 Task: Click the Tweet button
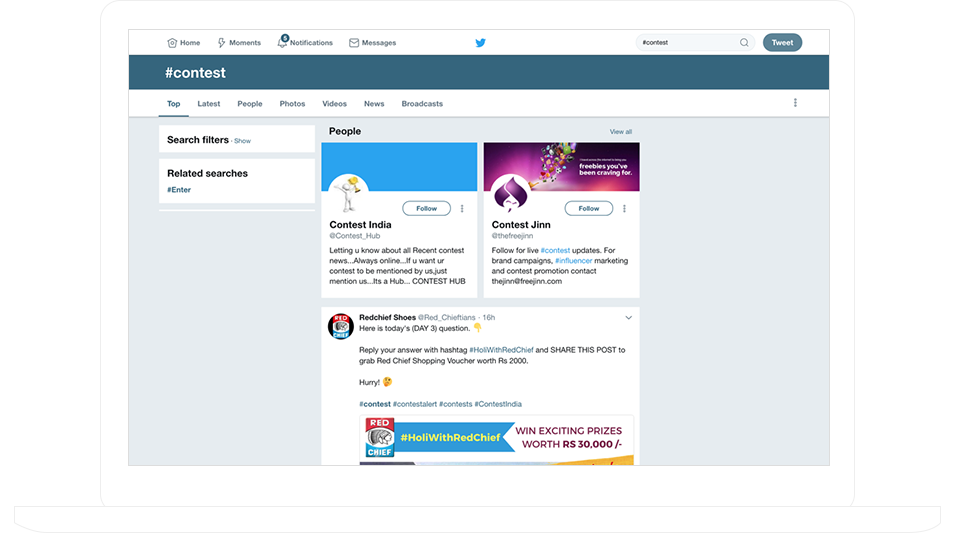click(783, 43)
